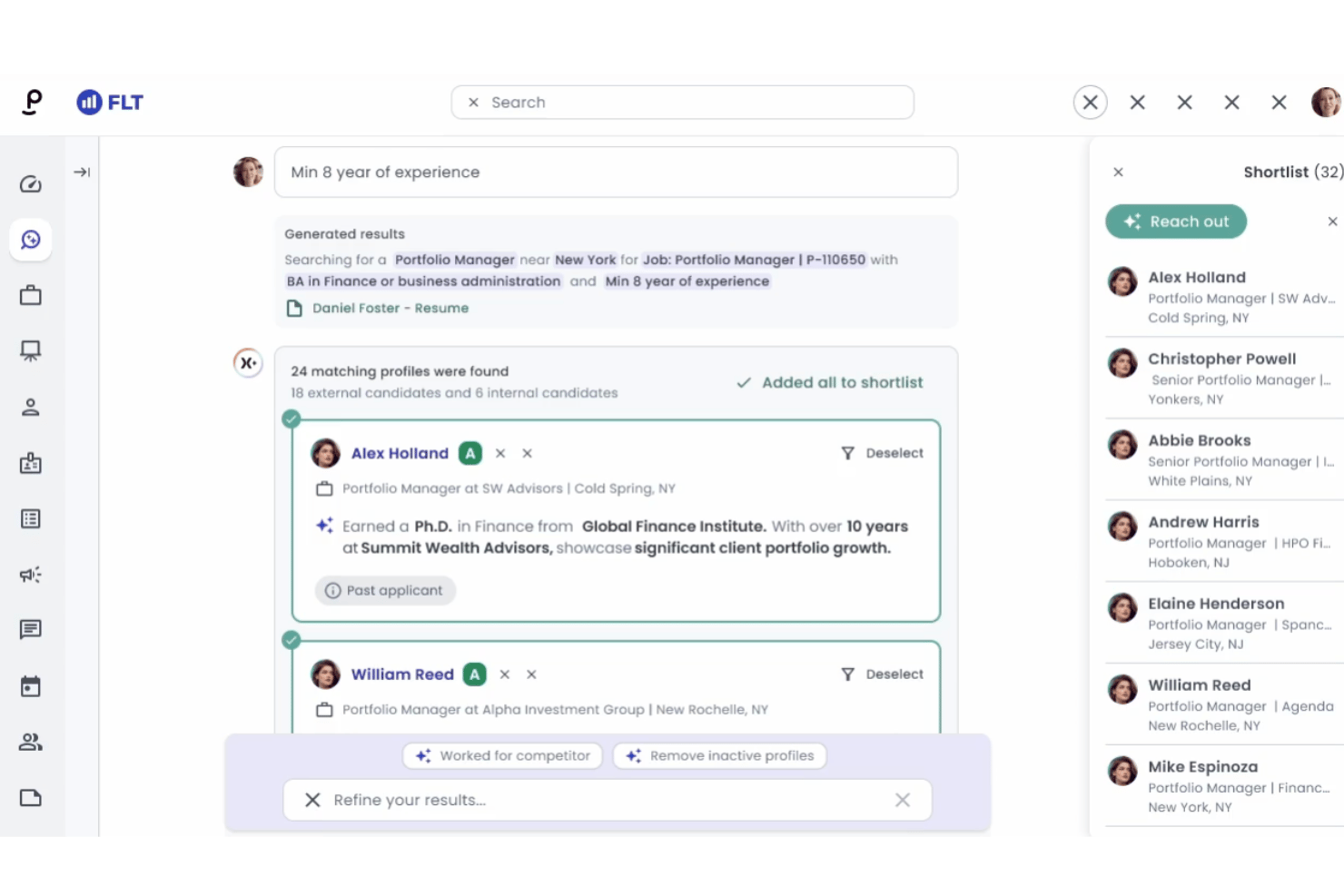This screenshot has height=896, width=1344.
Task: Click the circled X icon in header
Action: [1090, 103]
